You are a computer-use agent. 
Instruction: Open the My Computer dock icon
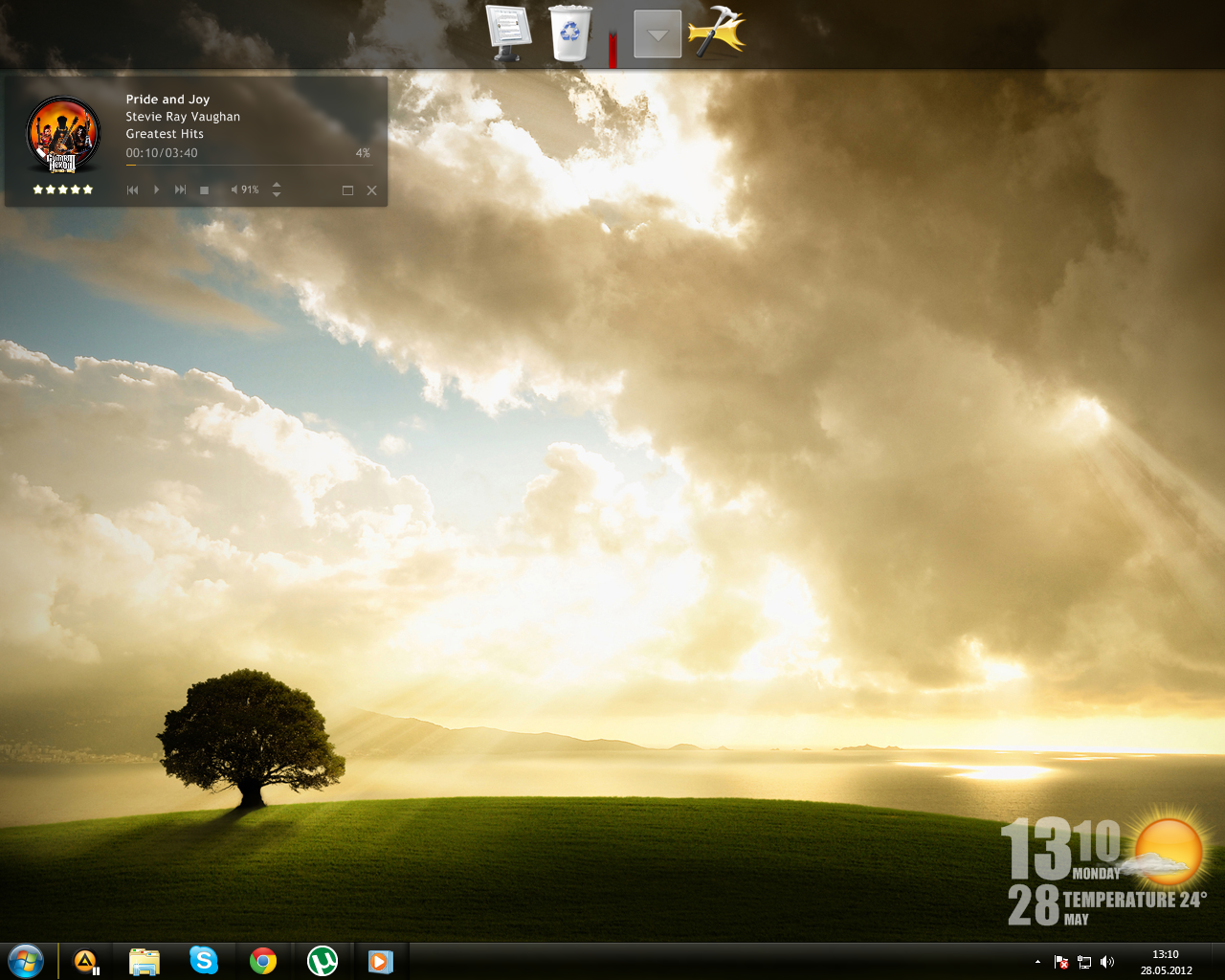pos(508,33)
